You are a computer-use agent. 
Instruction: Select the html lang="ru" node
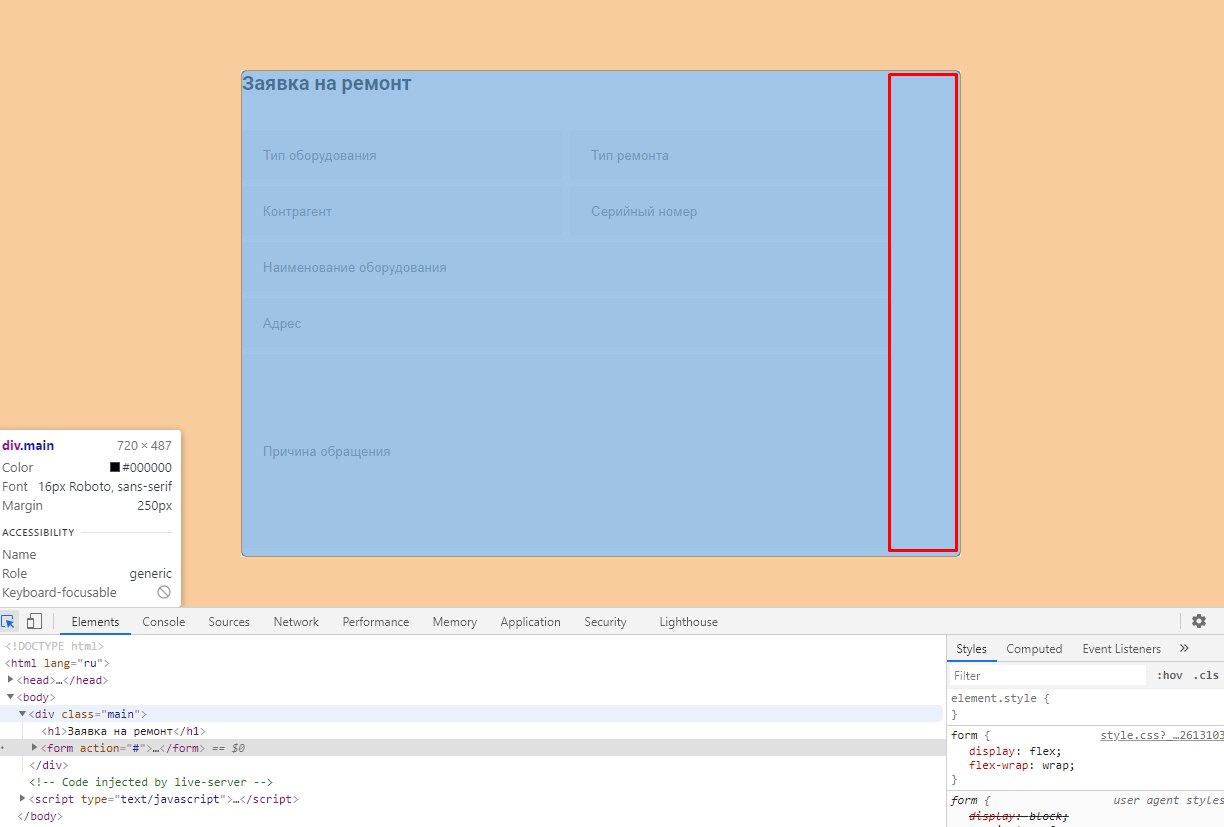(x=57, y=662)
